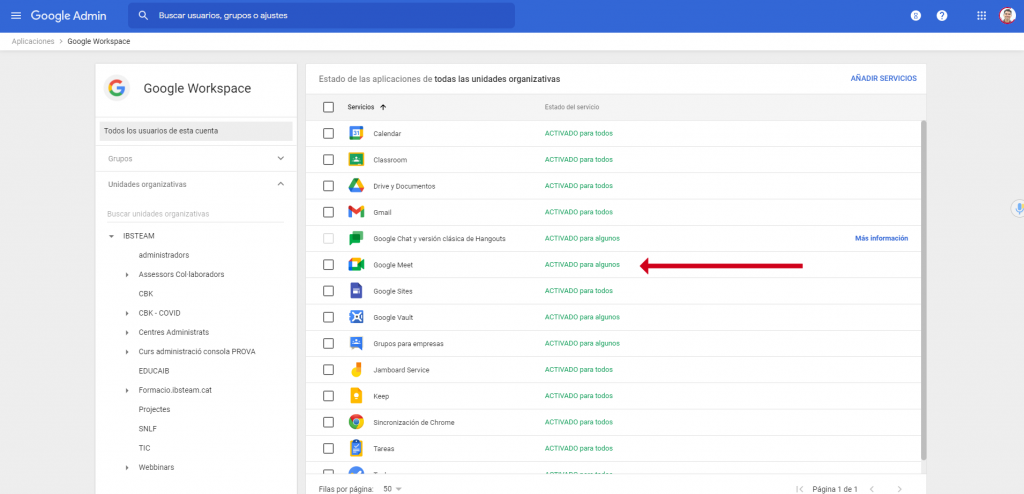This screenshot has width=1024, height=494.
Task: Click the Tareas clipboard icon
Action: [x=355, y=448]
